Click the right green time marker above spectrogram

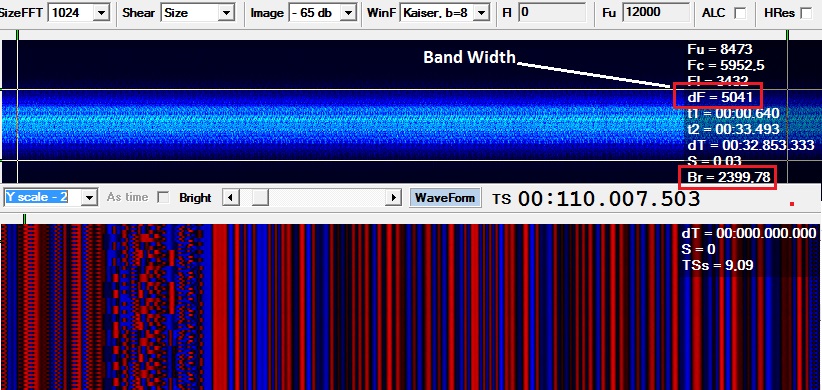[787, 35]
